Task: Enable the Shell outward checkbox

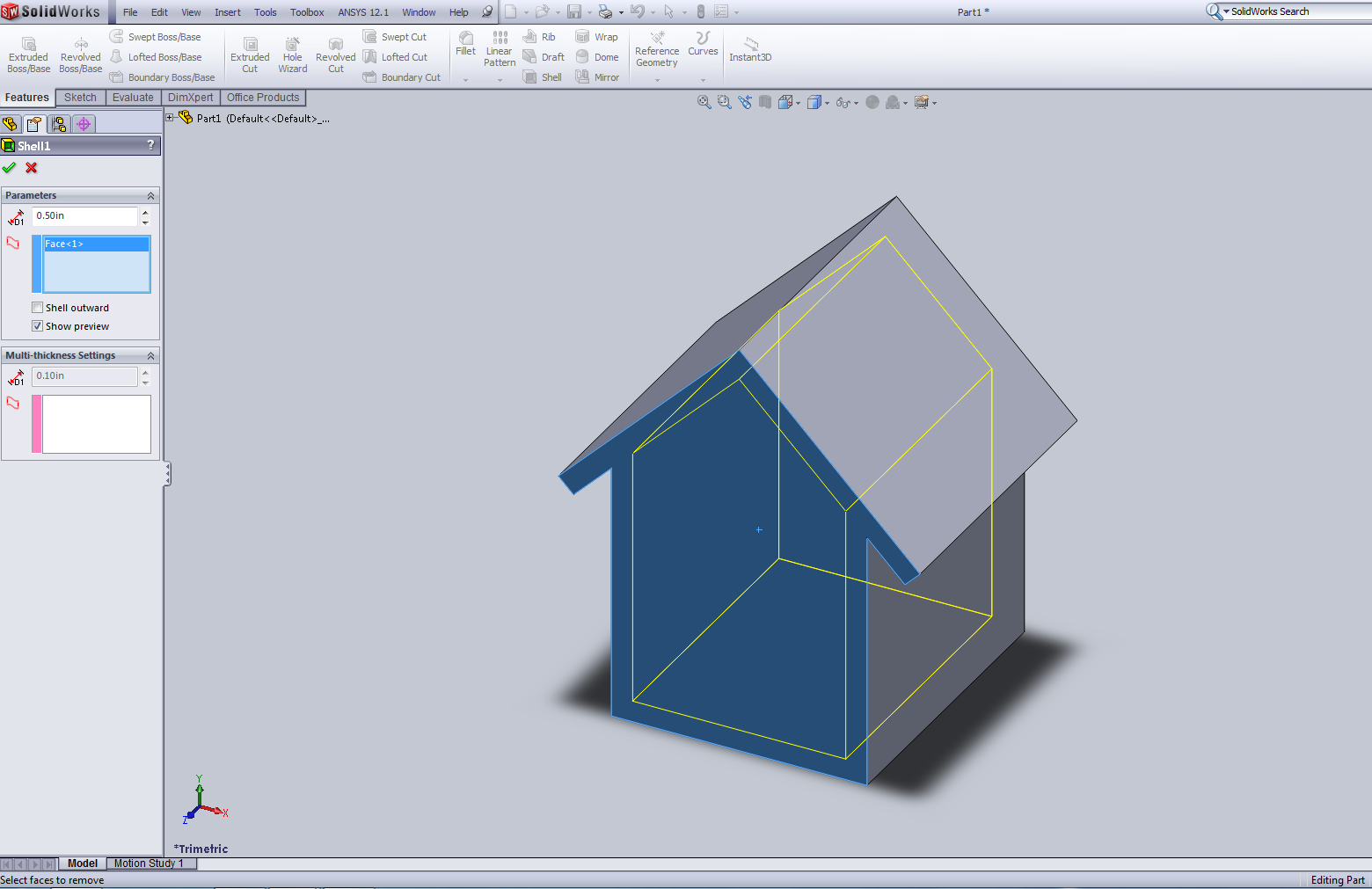Action: point(38,307)
